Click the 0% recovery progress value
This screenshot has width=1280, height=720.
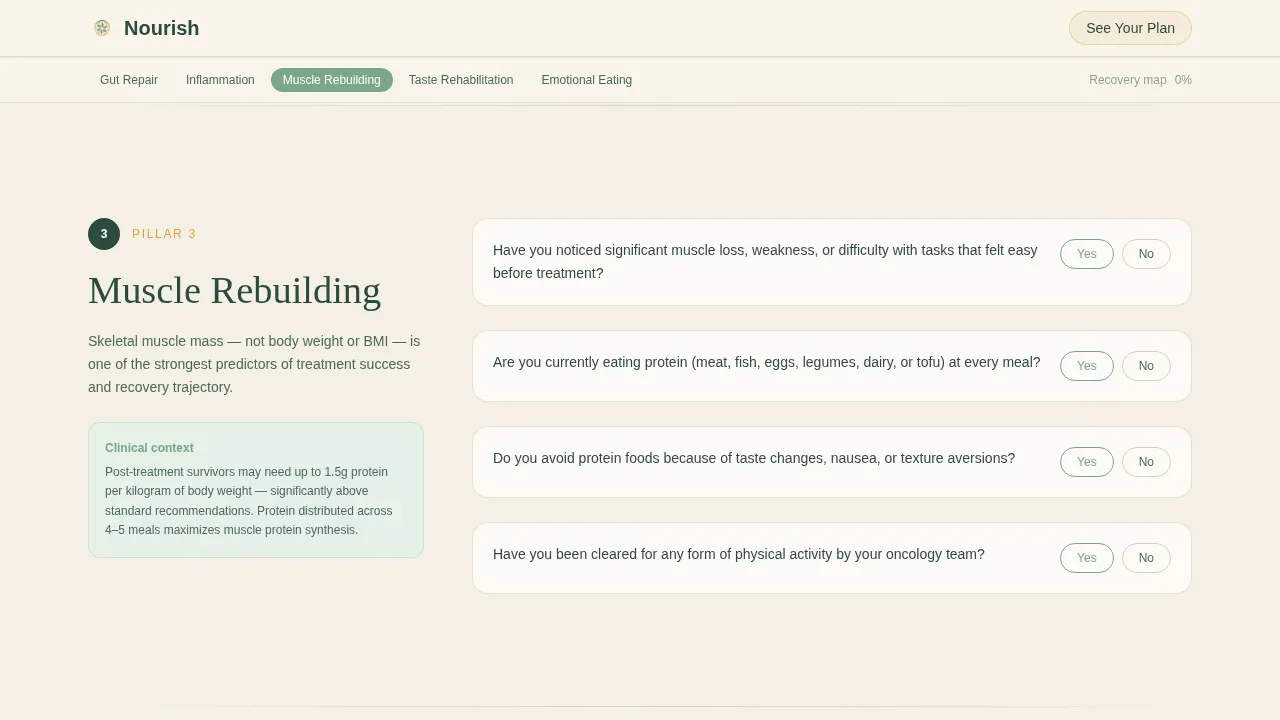tap(1183, 80)
